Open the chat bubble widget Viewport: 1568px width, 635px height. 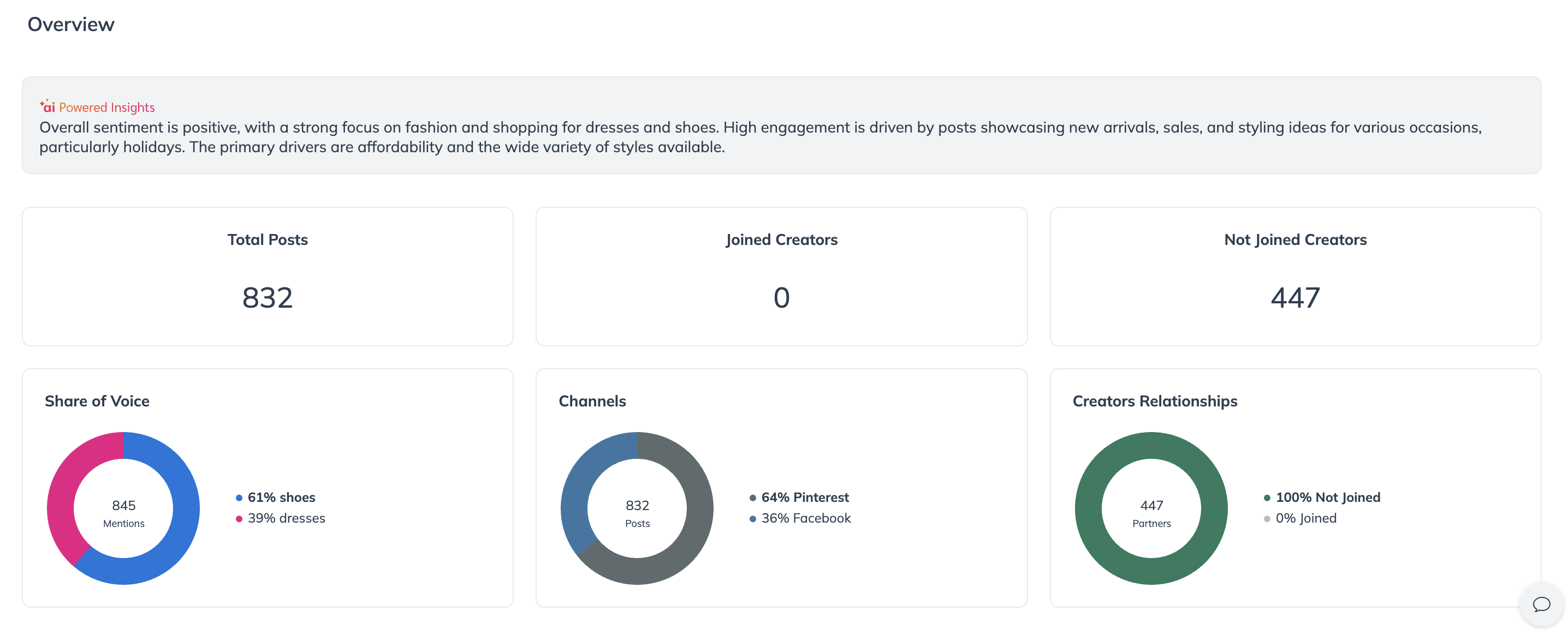point(1541,604)
